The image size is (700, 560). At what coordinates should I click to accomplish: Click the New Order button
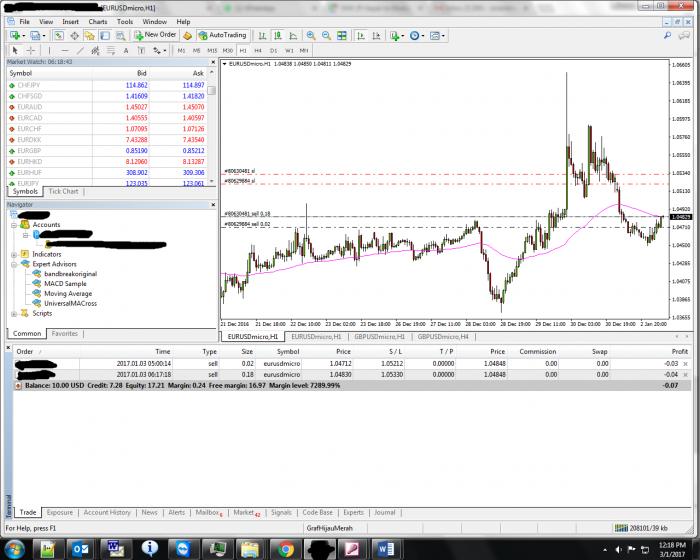click(155, 35)
